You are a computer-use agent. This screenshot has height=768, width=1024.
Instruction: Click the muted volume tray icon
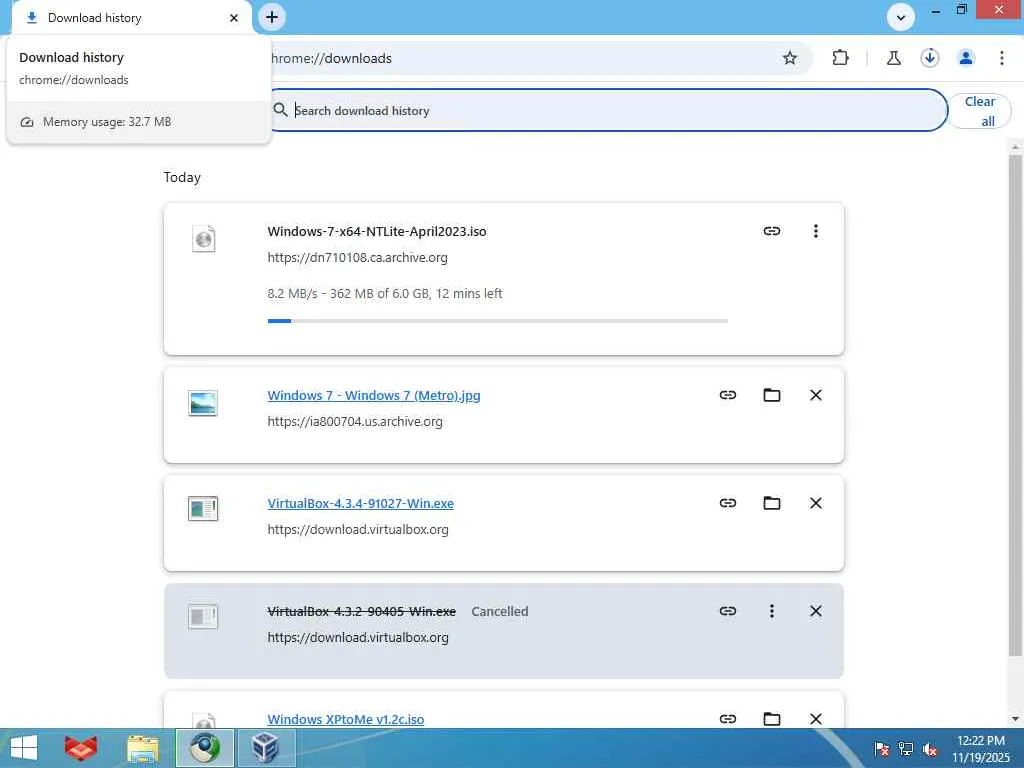pyautogui.click(x=930, y=748)
